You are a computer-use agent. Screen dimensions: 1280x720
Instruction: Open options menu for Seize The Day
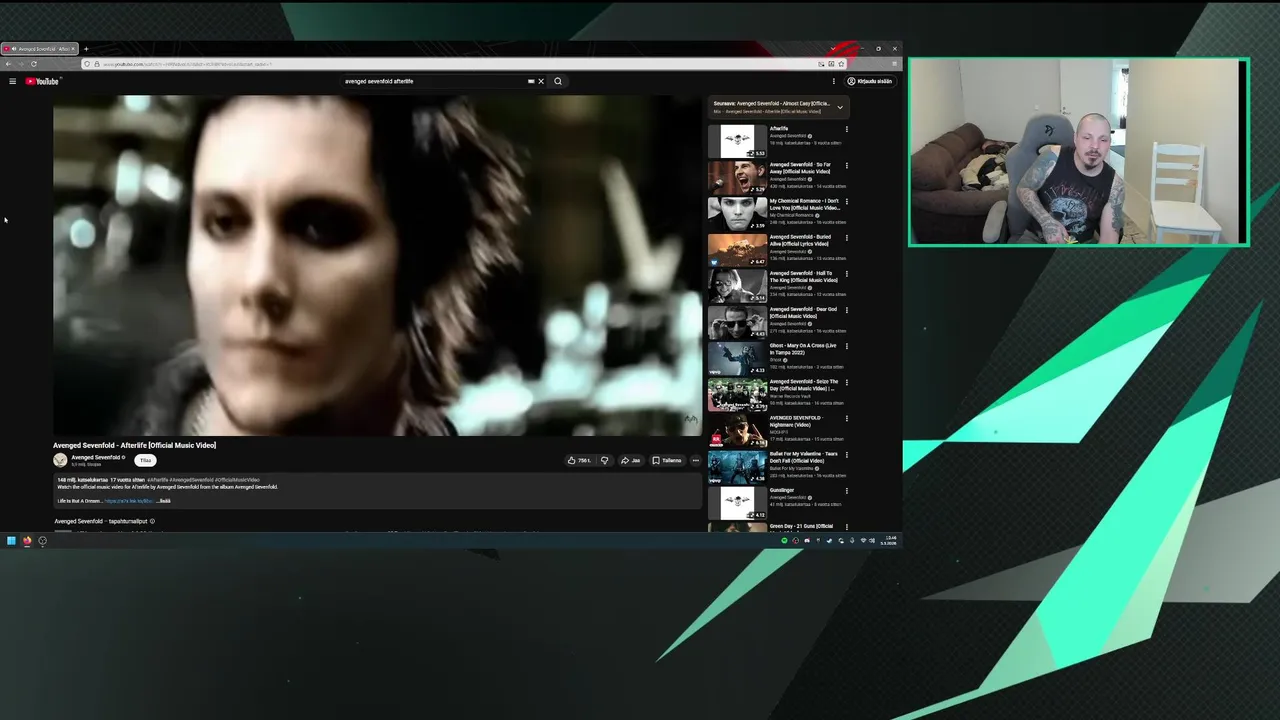[x=847, y=382]
